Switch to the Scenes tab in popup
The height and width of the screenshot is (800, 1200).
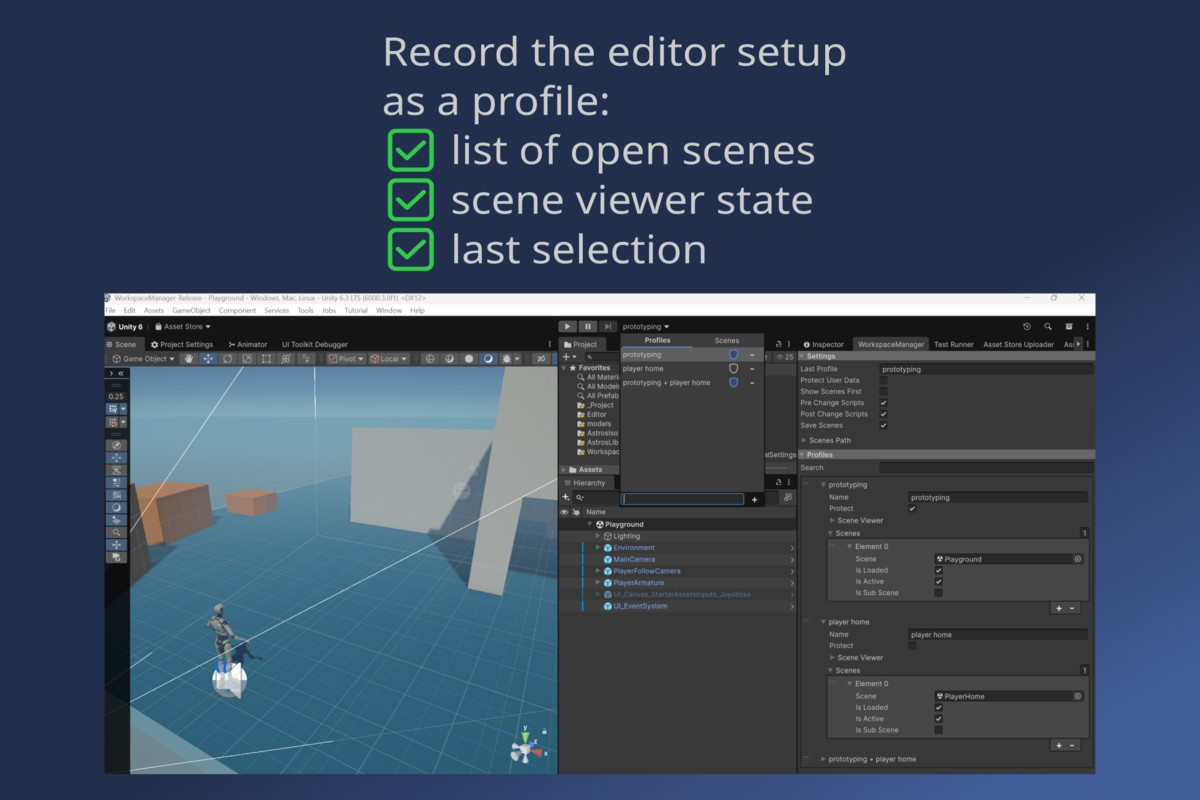point(727,340)
